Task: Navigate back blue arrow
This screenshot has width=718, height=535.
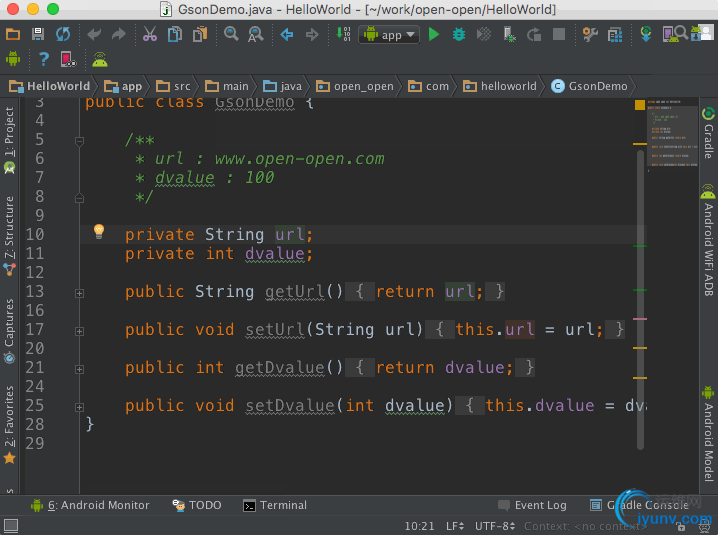Action: pyautogui.click(x=287, y=34)
